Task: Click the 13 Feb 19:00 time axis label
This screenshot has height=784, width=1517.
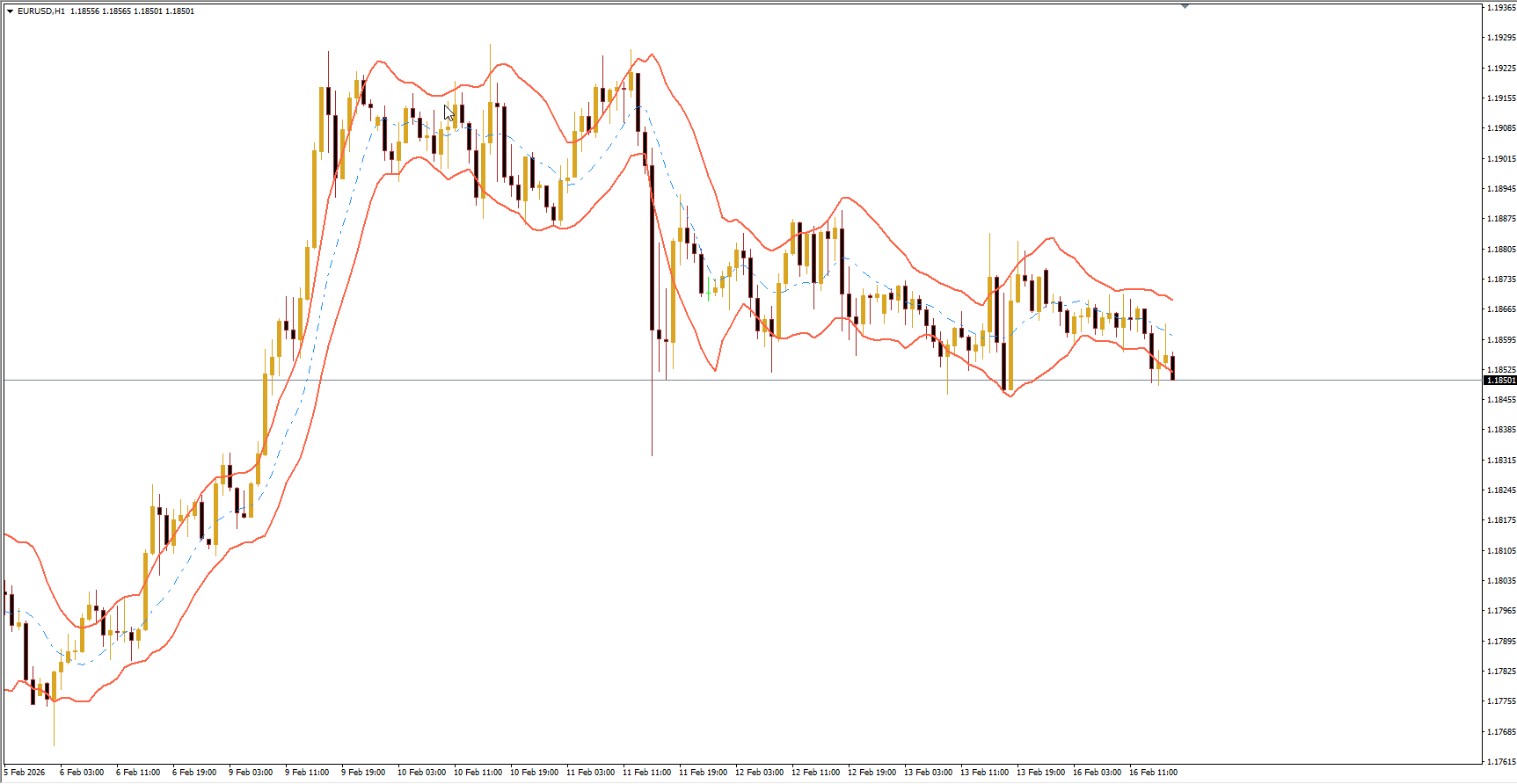Action: pyautogui.click(x=1040, y=773)
